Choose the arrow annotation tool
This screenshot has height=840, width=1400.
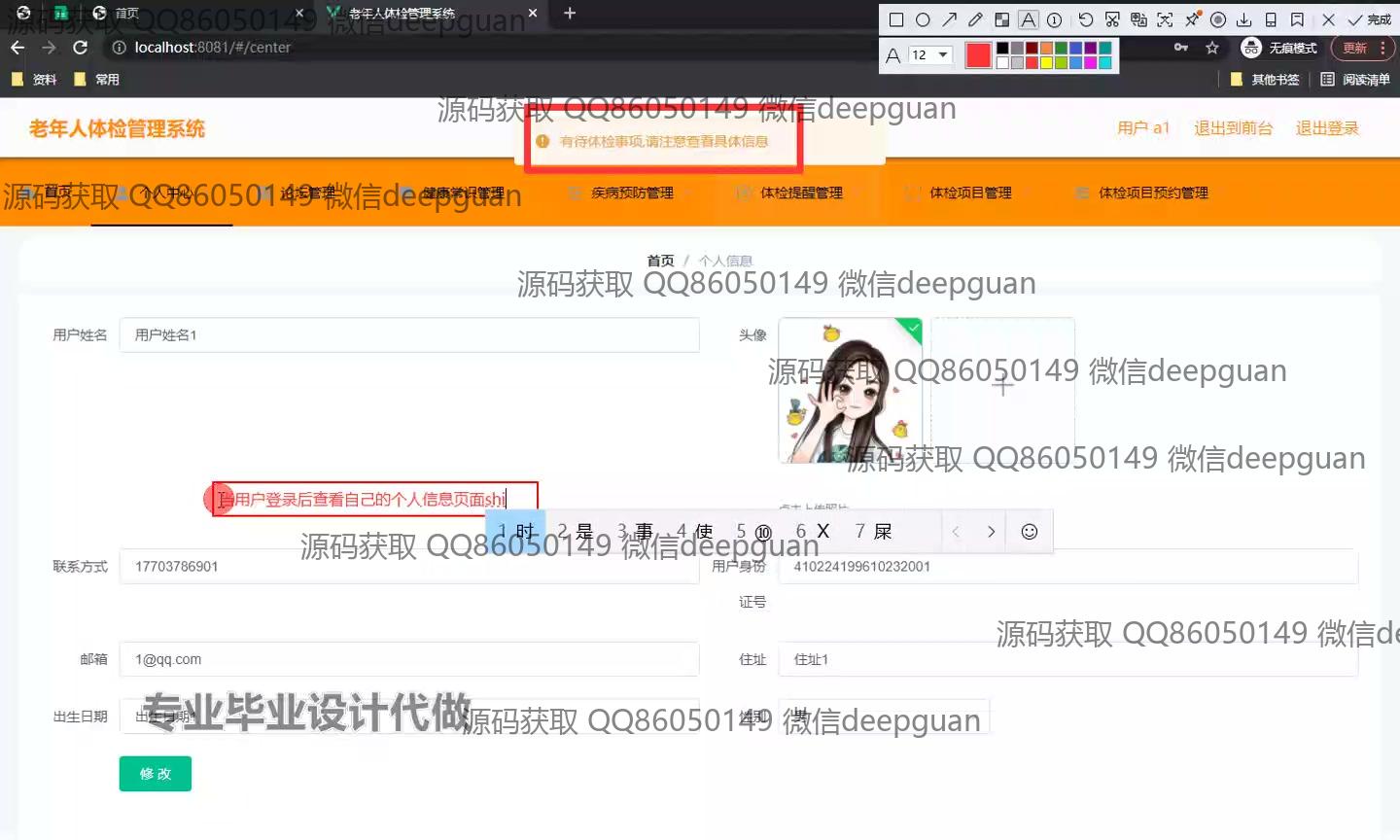[949, 19]
